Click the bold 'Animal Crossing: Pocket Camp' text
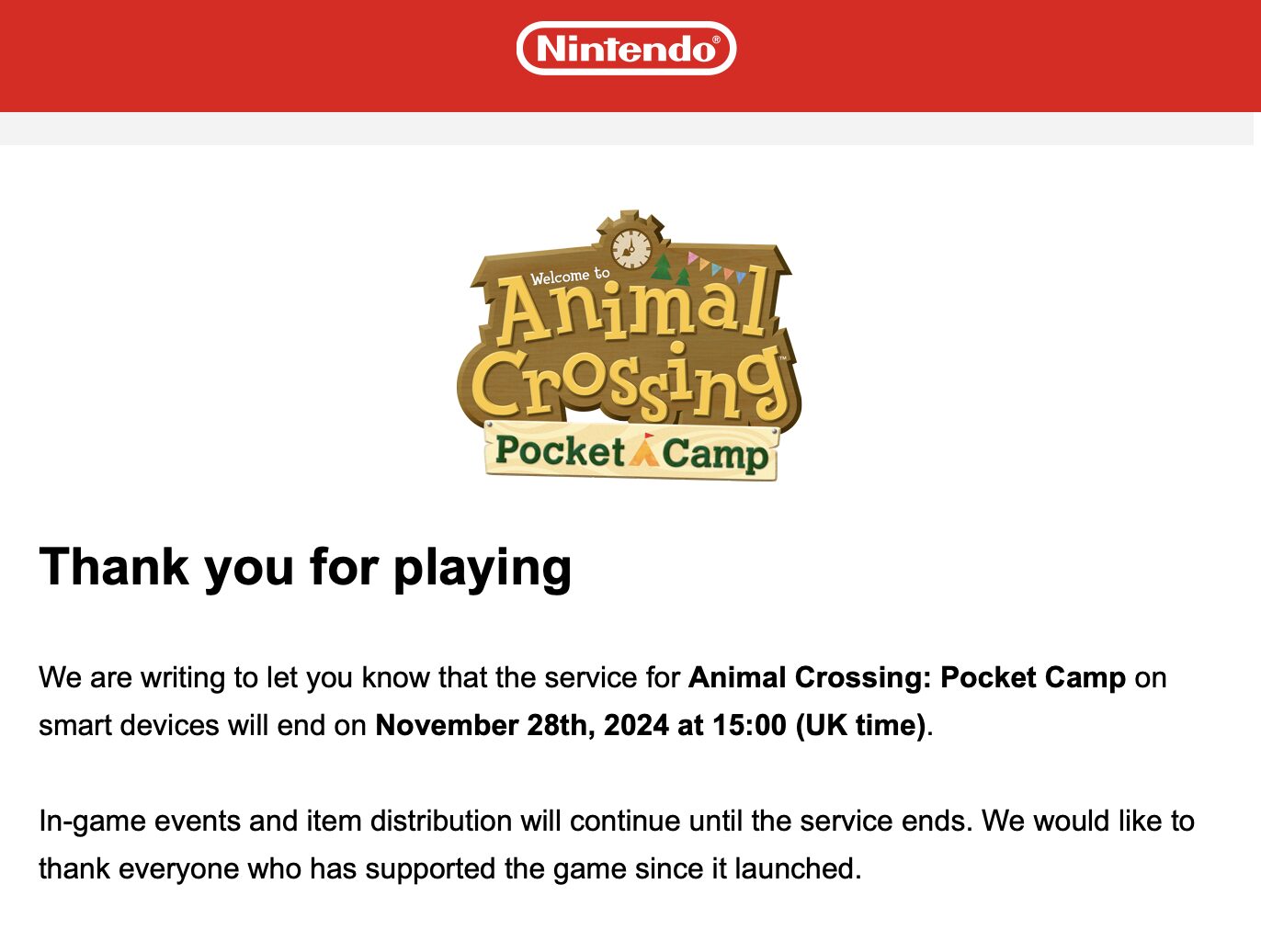Viewport: 1261px width, 952px height. click(x=907, y=677)
